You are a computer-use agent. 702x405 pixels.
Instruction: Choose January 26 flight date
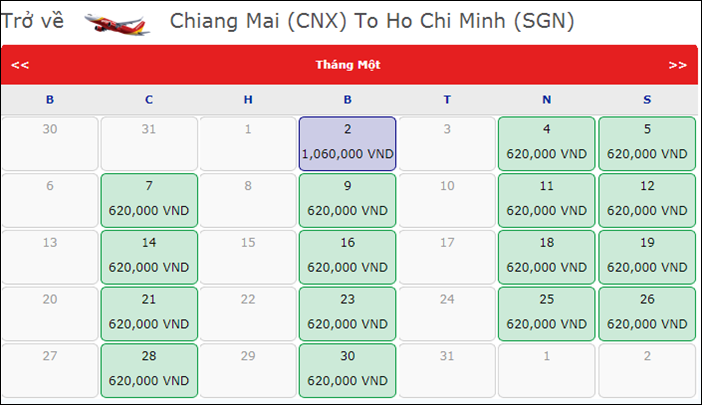coord(647,314)
